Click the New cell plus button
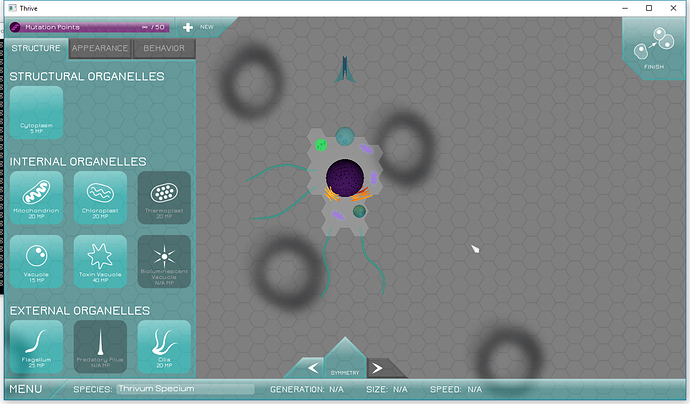The image size is (690, 404). pyautogui.click(x=187, y=27)
